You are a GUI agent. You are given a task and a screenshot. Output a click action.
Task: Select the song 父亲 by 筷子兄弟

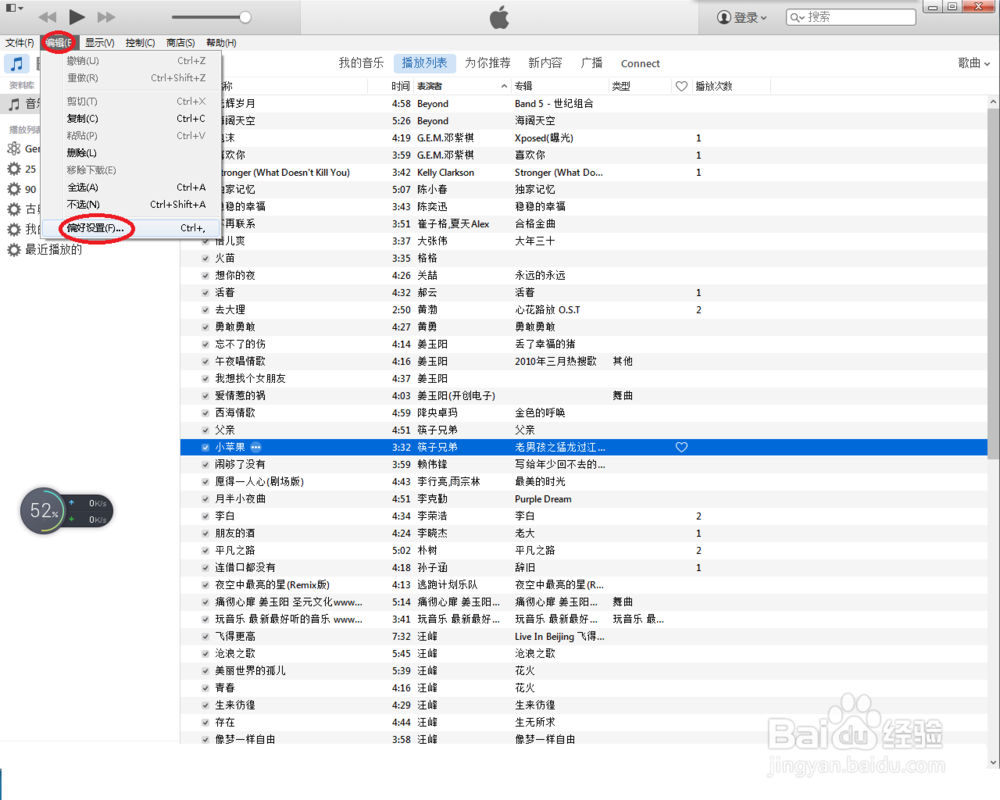tap(584, 430)
